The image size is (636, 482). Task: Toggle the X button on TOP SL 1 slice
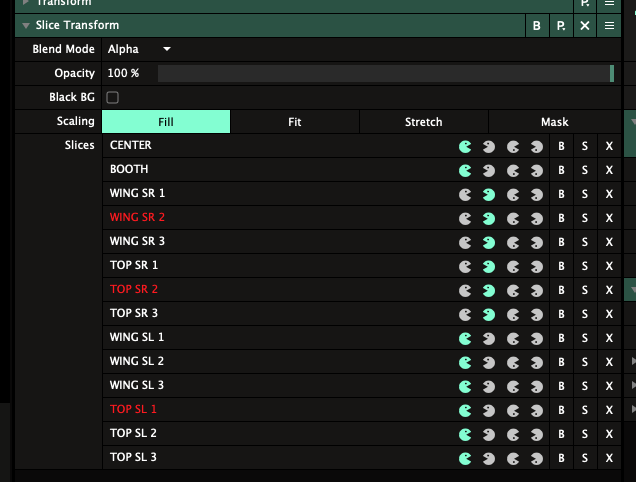point(609,410)
